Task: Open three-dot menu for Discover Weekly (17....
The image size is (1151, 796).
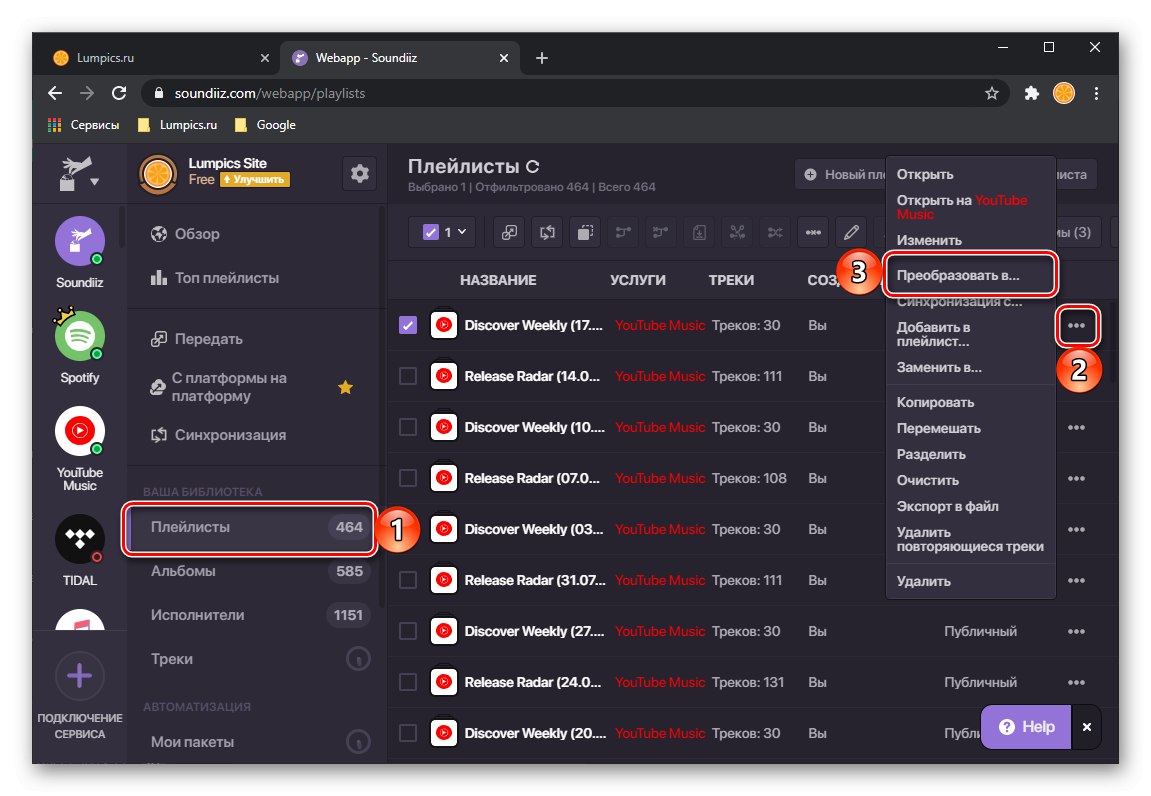Action: [1077, 325]
